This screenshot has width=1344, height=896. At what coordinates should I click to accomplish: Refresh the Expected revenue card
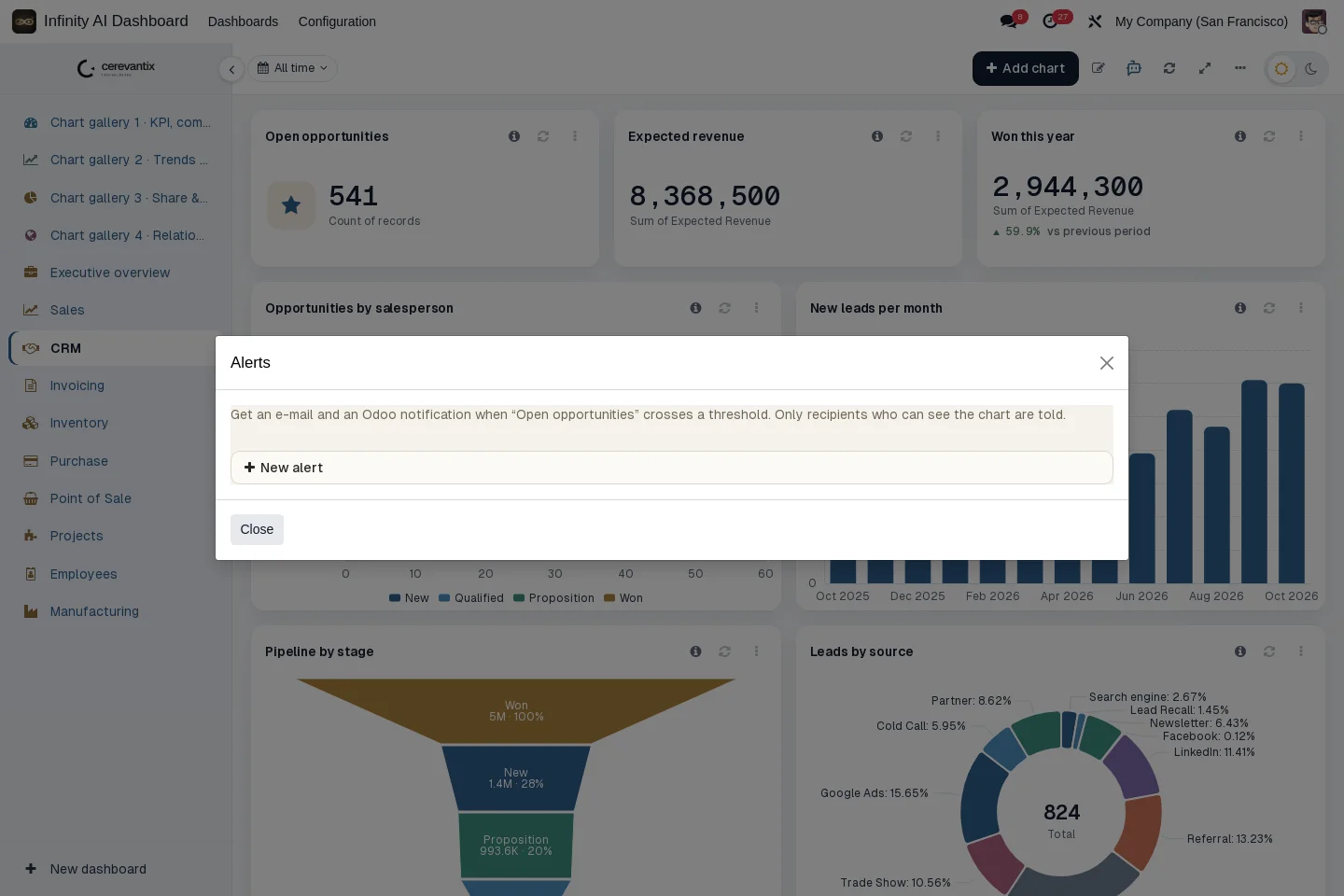click(x=906, y=136)
